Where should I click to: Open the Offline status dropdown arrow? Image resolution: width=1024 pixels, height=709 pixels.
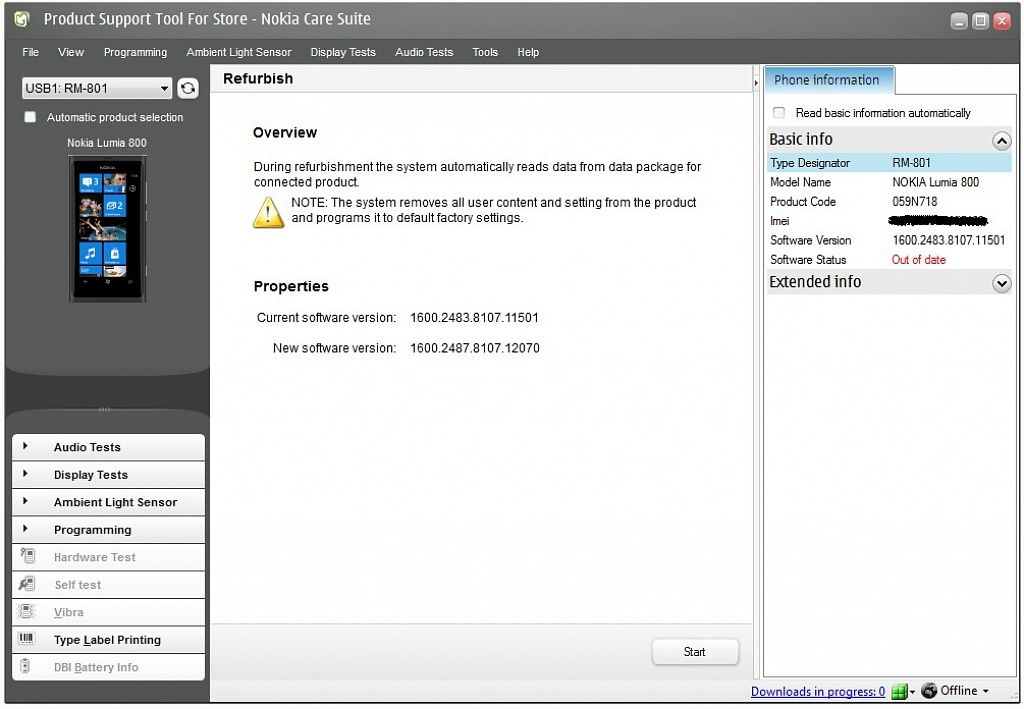coord(985,691)
